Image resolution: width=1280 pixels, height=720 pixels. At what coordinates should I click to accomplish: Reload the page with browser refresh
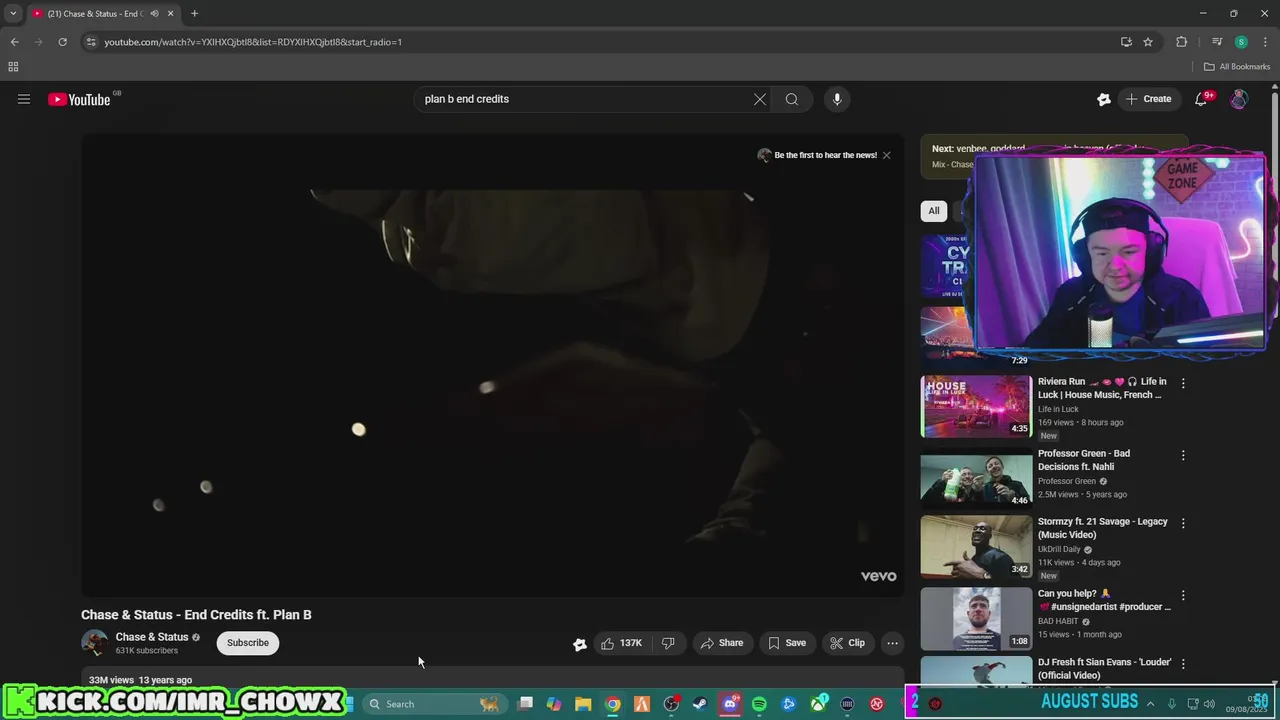(62, 42)
